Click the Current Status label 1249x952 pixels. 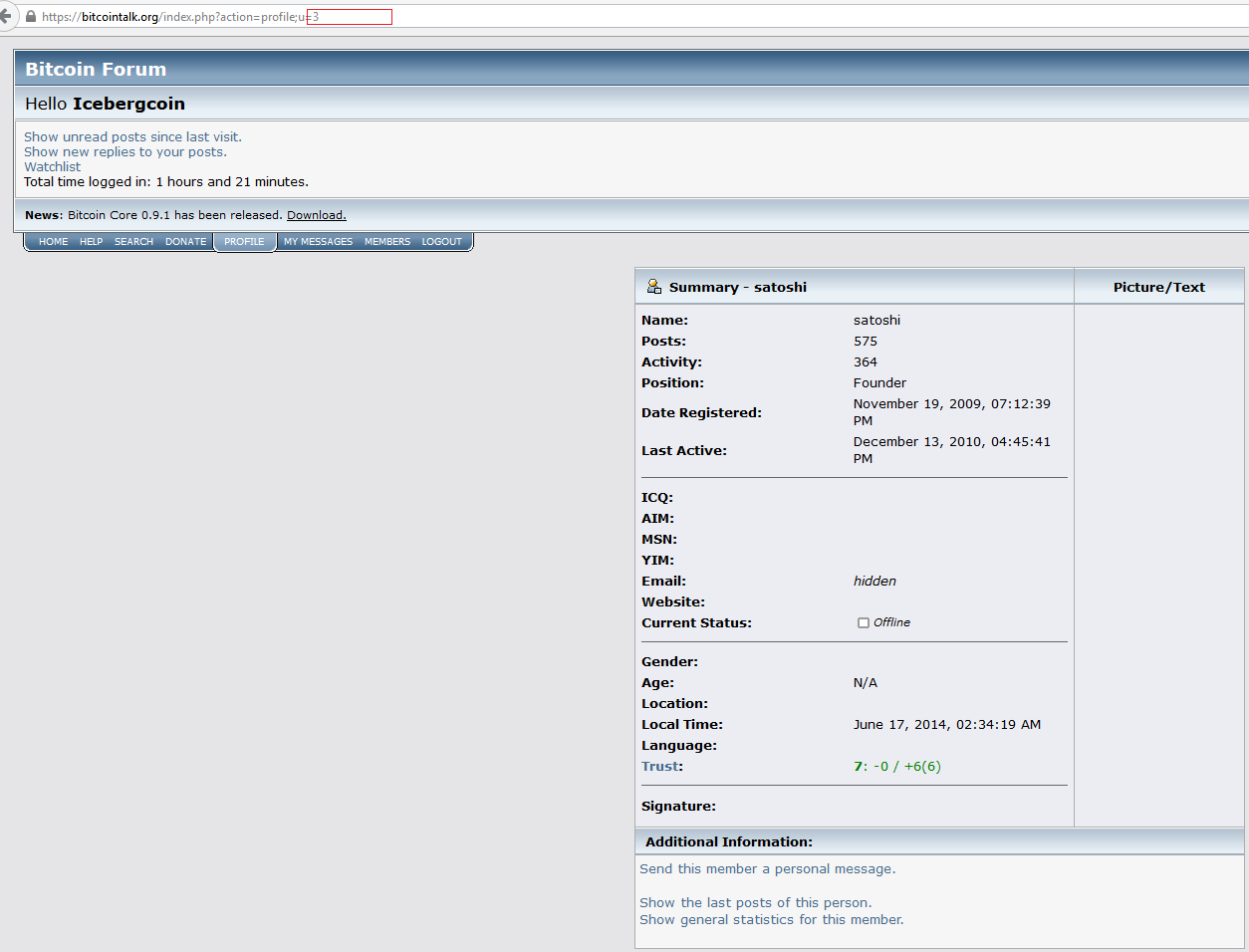(x=697, y=623)
